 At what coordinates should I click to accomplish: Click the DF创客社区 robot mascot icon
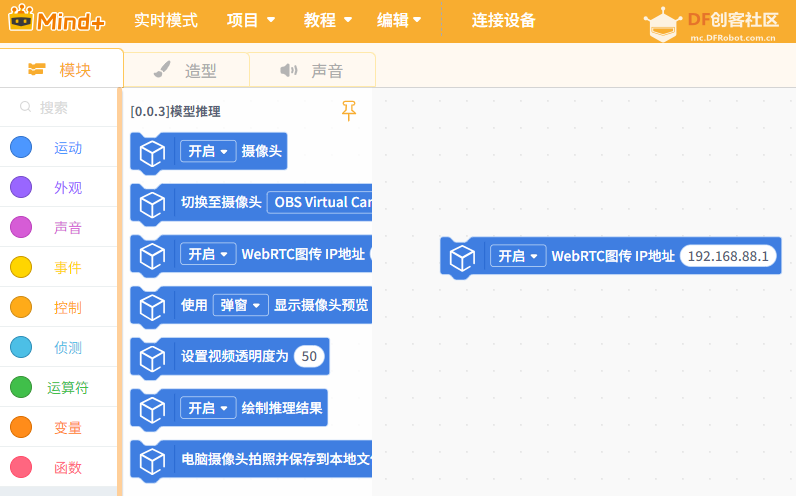click(x=662, y=24)
